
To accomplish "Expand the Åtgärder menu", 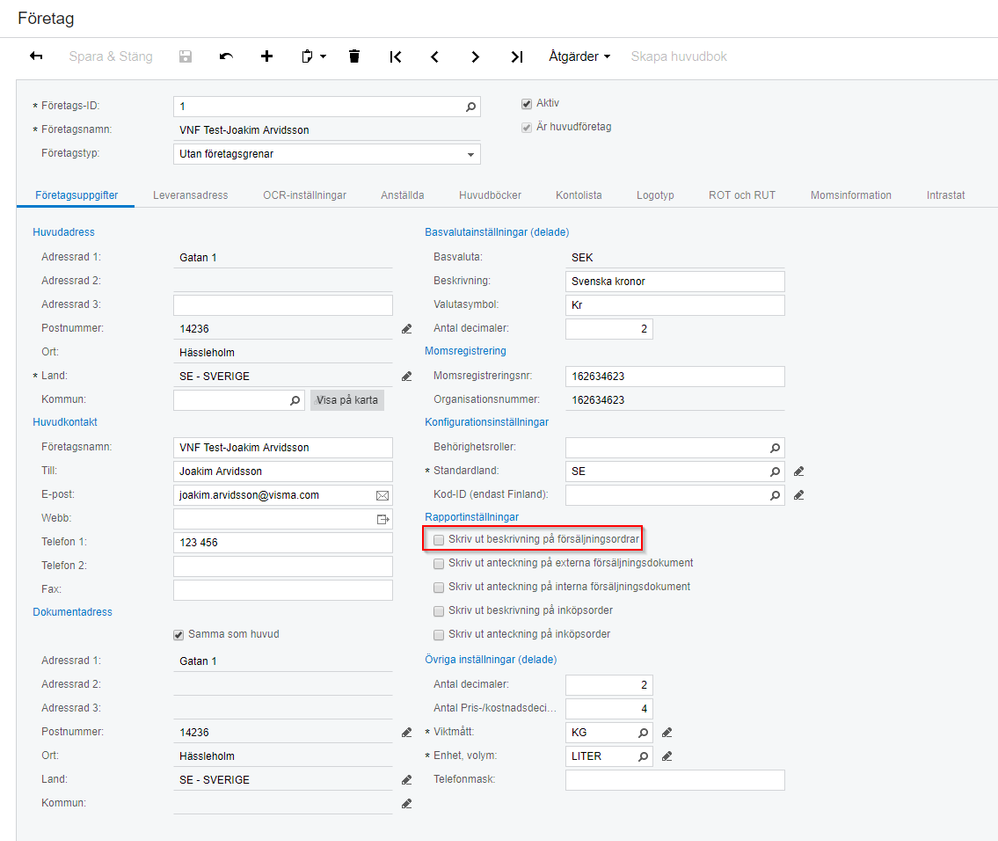I will click(579, 57).
